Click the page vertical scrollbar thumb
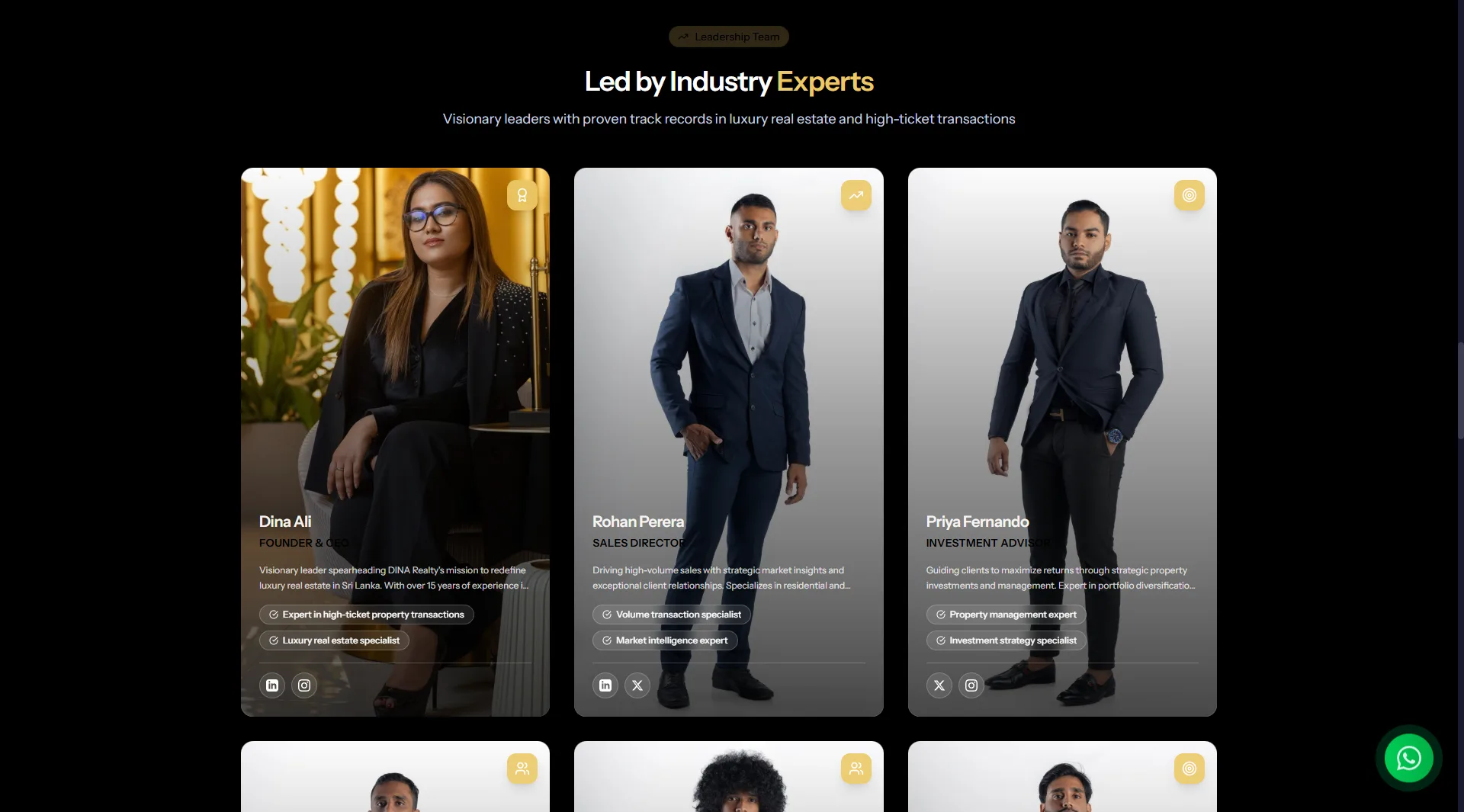 [x=1459, y=390]
